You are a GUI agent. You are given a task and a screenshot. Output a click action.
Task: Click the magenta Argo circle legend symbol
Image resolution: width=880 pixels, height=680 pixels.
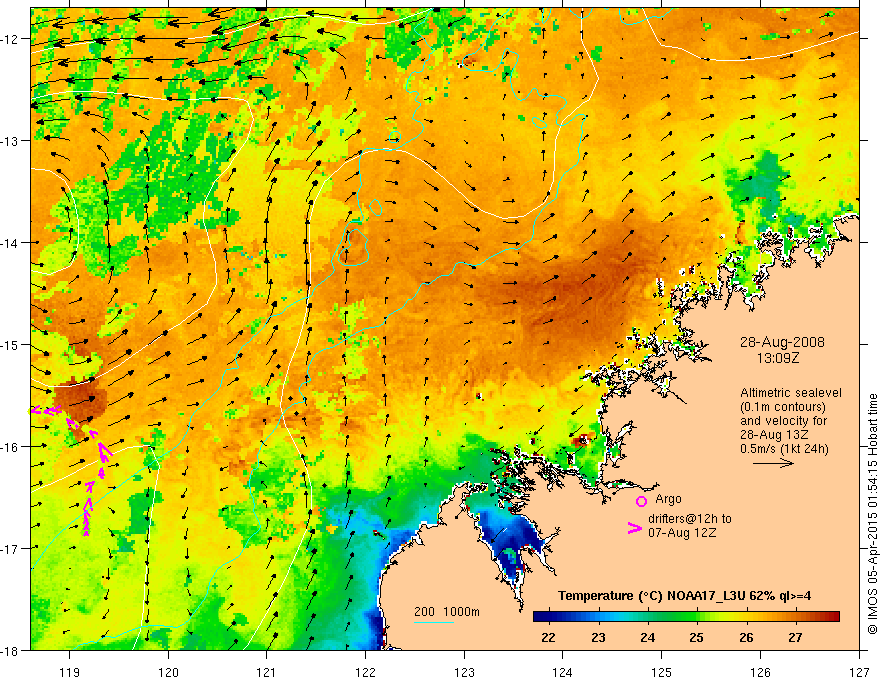[641, 501]
